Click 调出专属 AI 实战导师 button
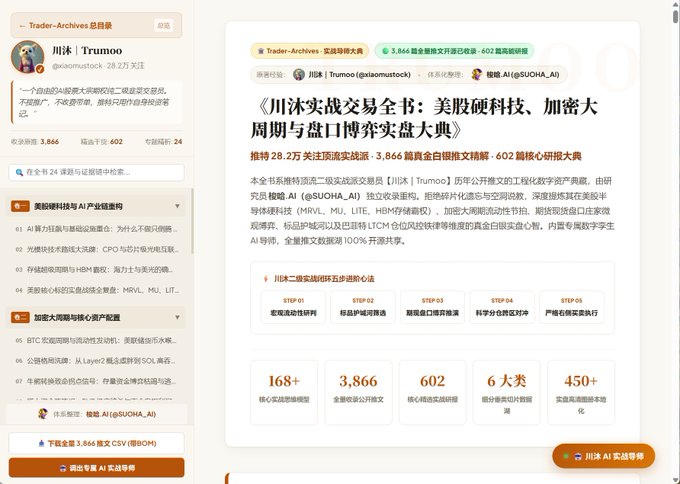 (96, 468)
